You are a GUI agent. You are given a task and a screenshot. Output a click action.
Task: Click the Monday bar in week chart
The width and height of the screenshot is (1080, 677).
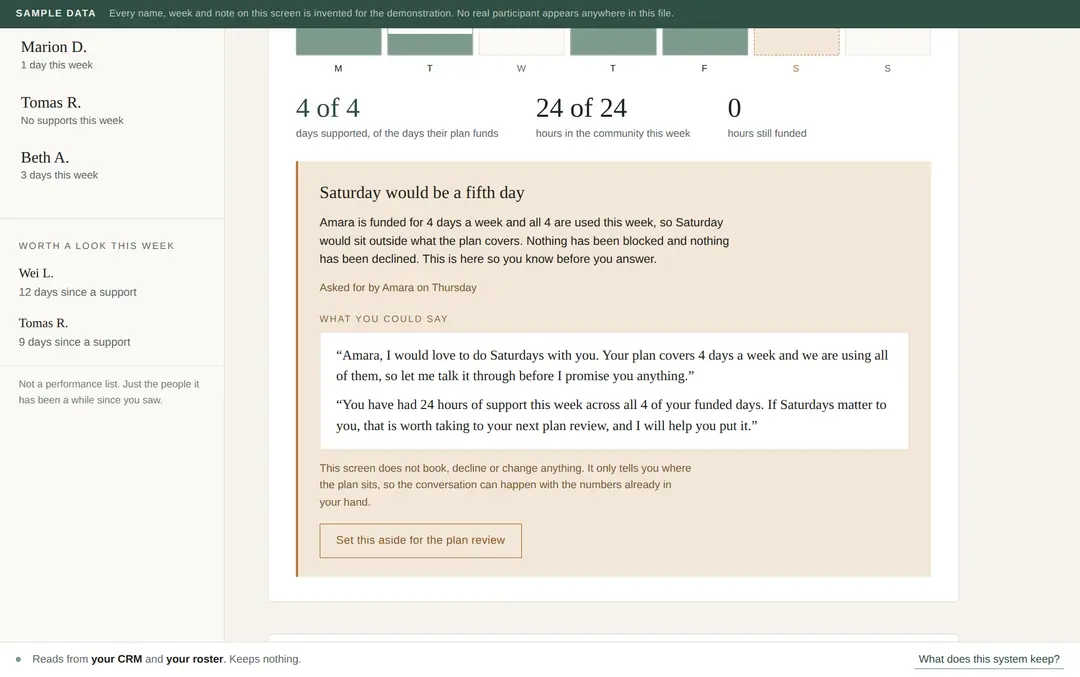[x=338, y=41]
